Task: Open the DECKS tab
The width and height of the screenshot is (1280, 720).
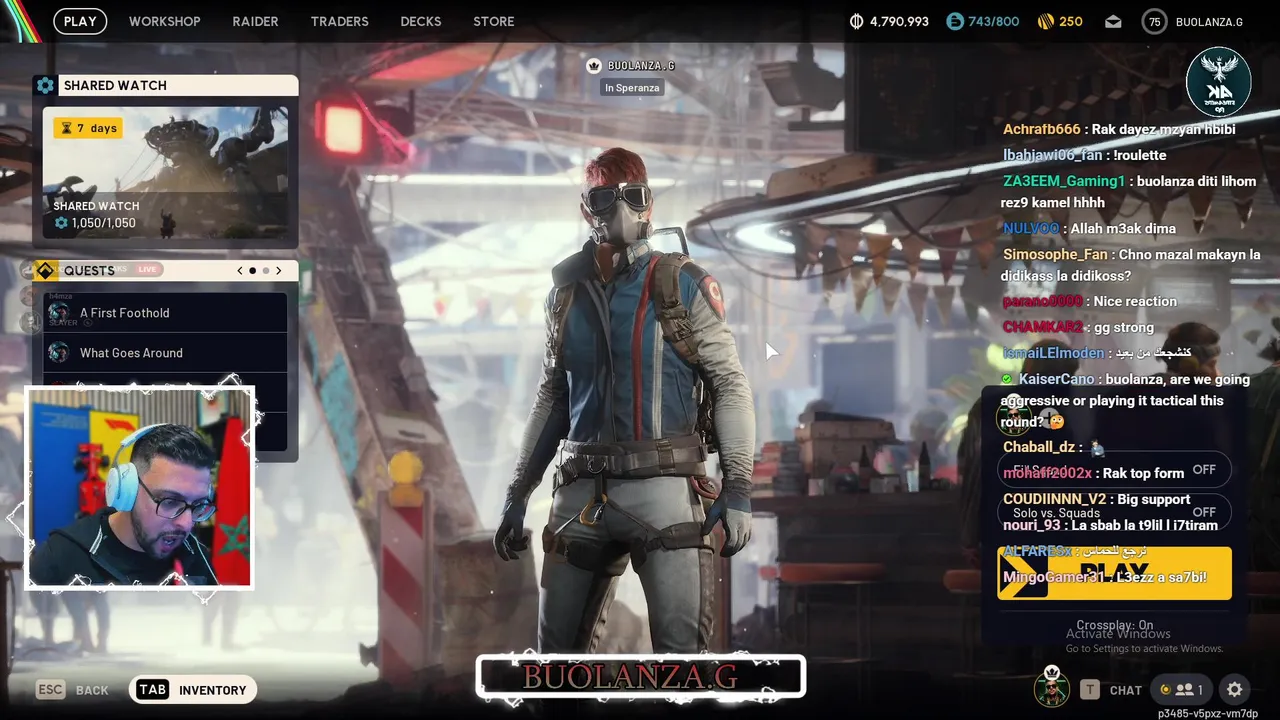Action: tap(421, 21)
